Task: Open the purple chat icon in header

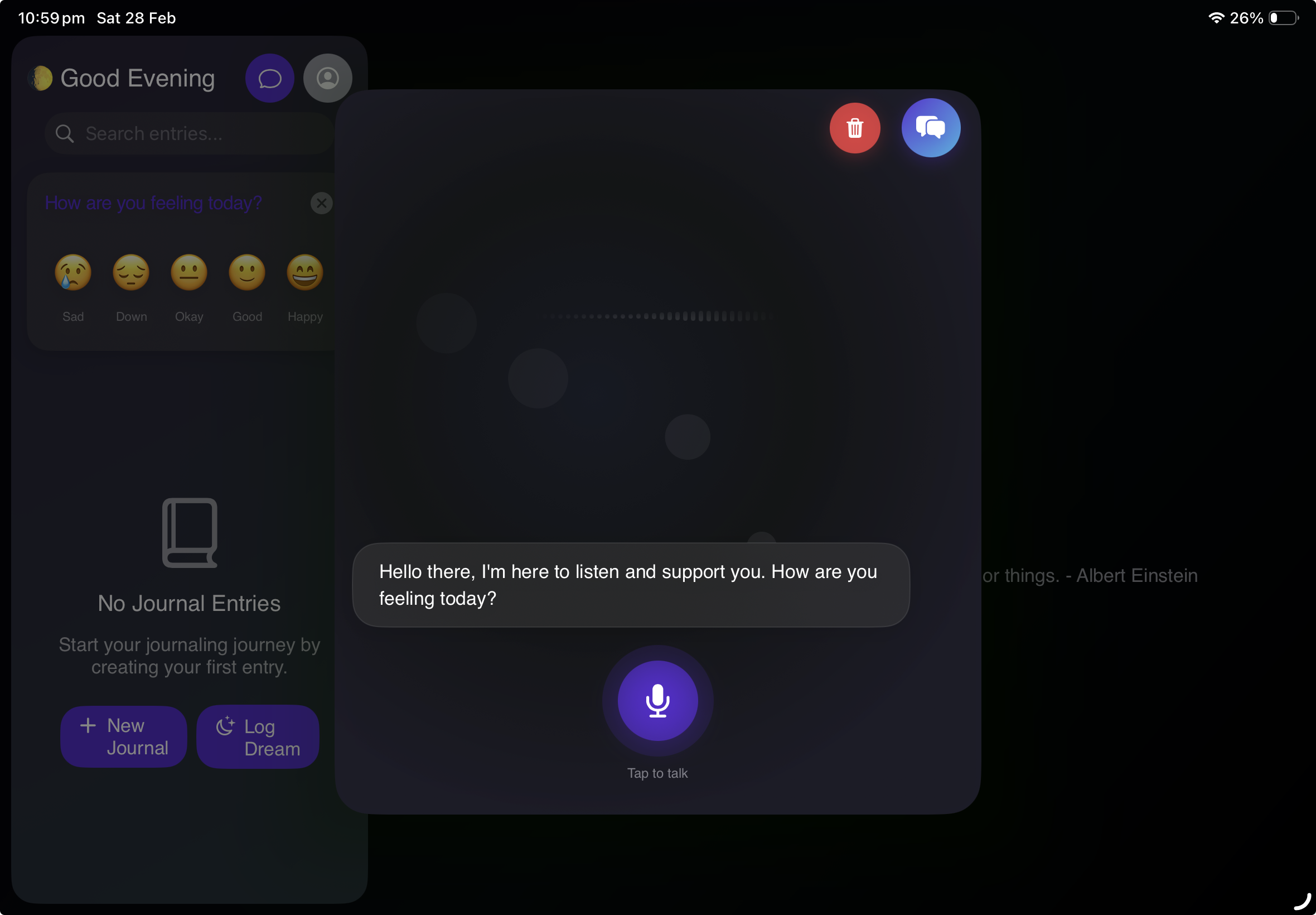Action: (270, 78)
